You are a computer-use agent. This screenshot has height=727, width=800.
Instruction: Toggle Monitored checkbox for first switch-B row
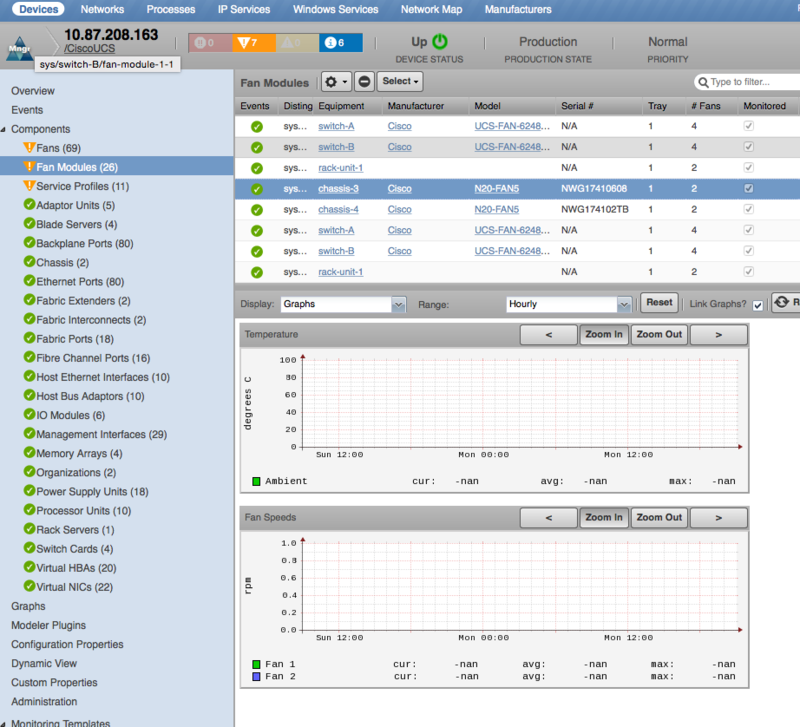point(748,147)
